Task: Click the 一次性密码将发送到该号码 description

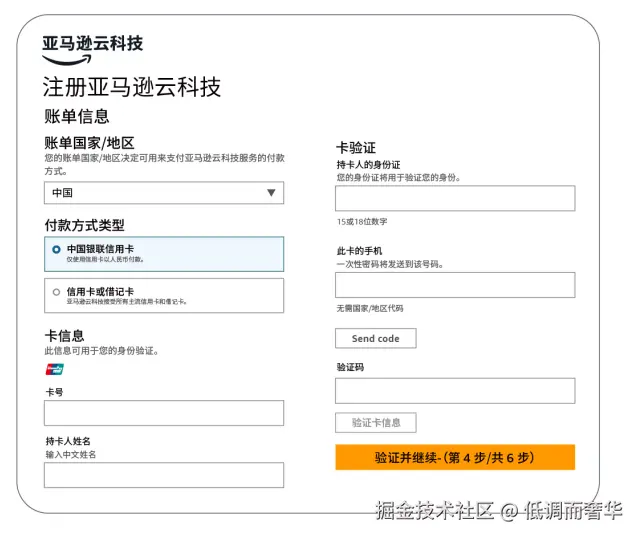Action: click(x=390, y=264)
